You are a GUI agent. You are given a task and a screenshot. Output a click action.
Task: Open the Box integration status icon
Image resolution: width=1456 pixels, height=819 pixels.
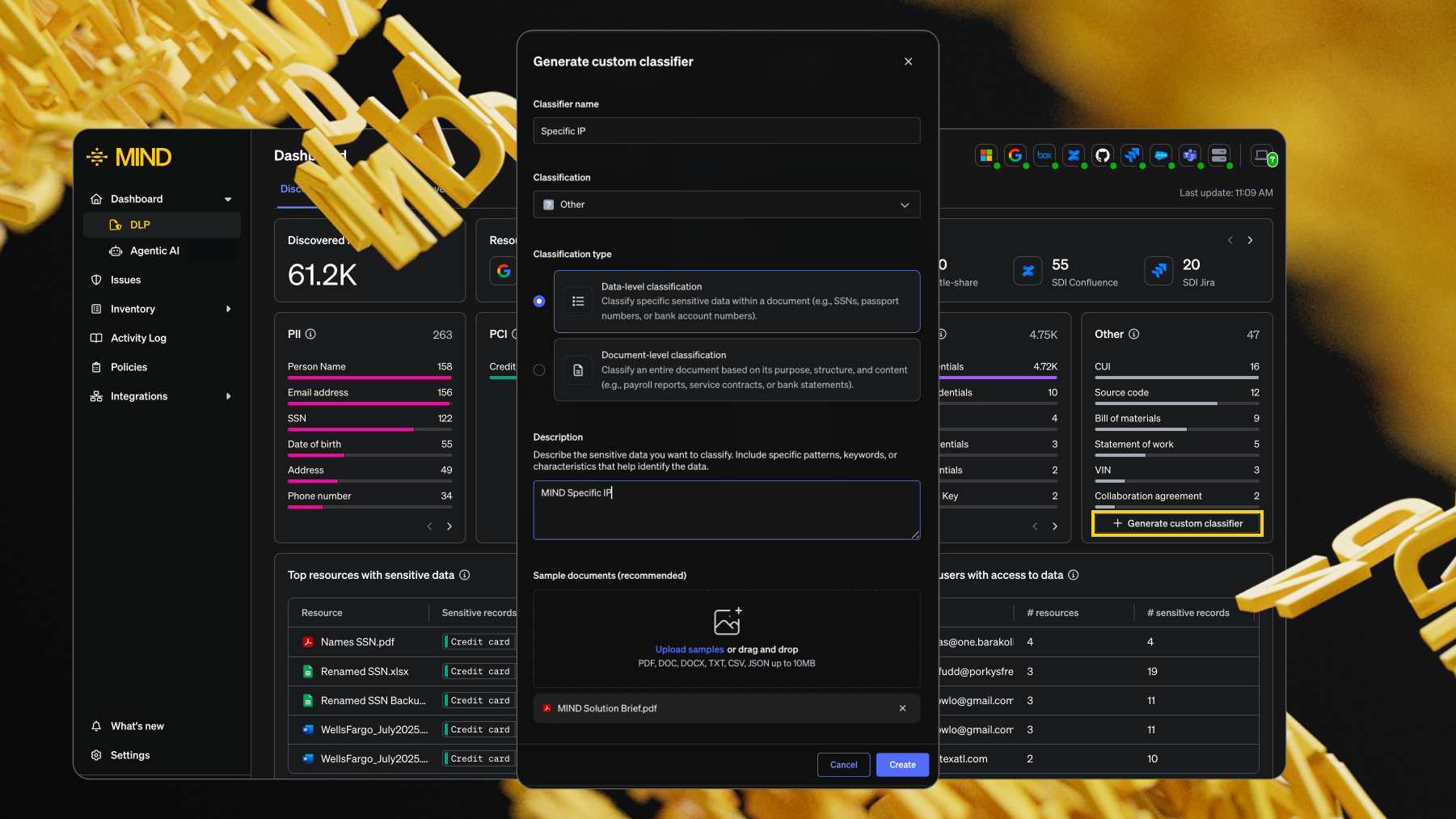pyautogui.click(x=1045, y=155)
